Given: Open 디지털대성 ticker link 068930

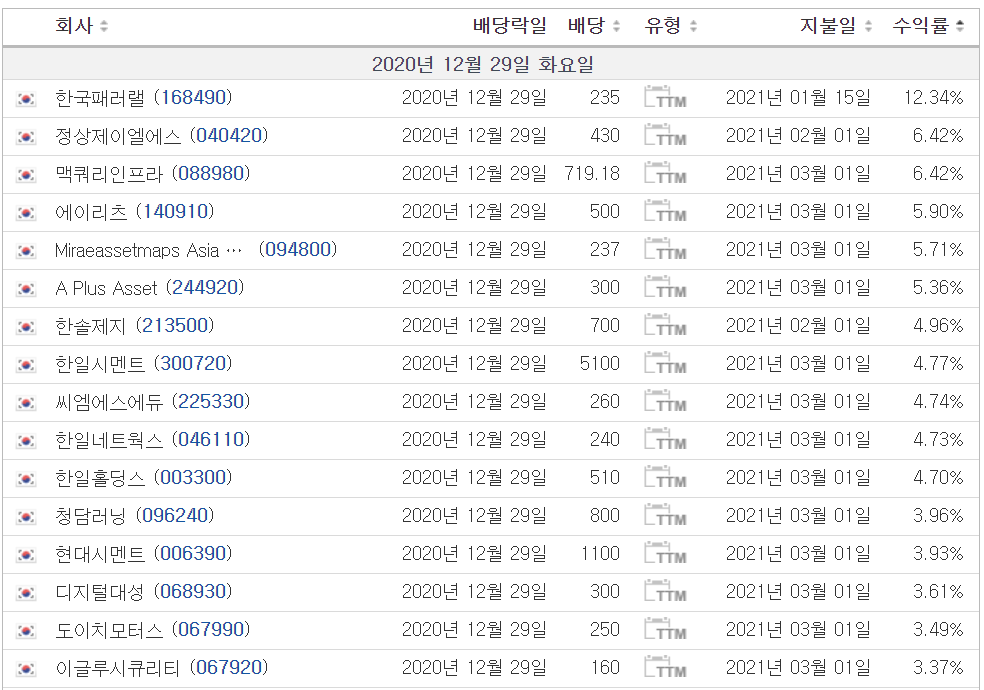Looking at the screenshot, I should (193, 591).
